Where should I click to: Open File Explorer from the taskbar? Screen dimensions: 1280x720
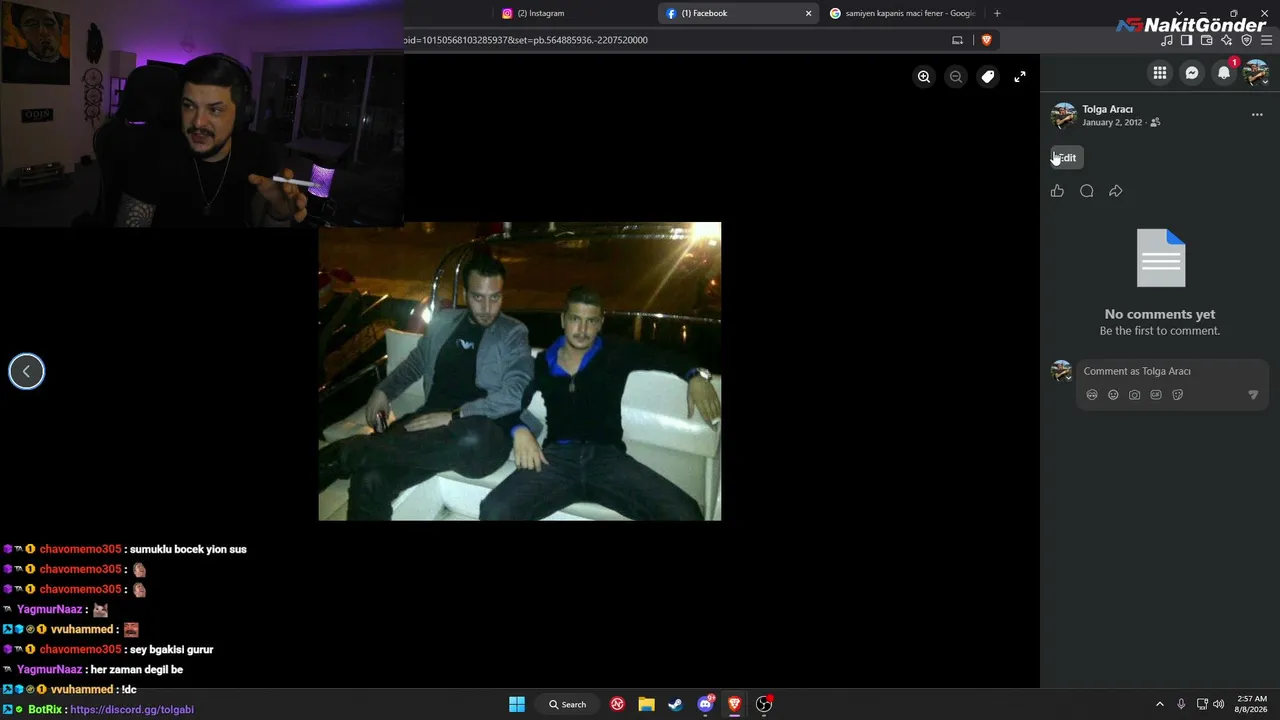[x=647, y=704]
